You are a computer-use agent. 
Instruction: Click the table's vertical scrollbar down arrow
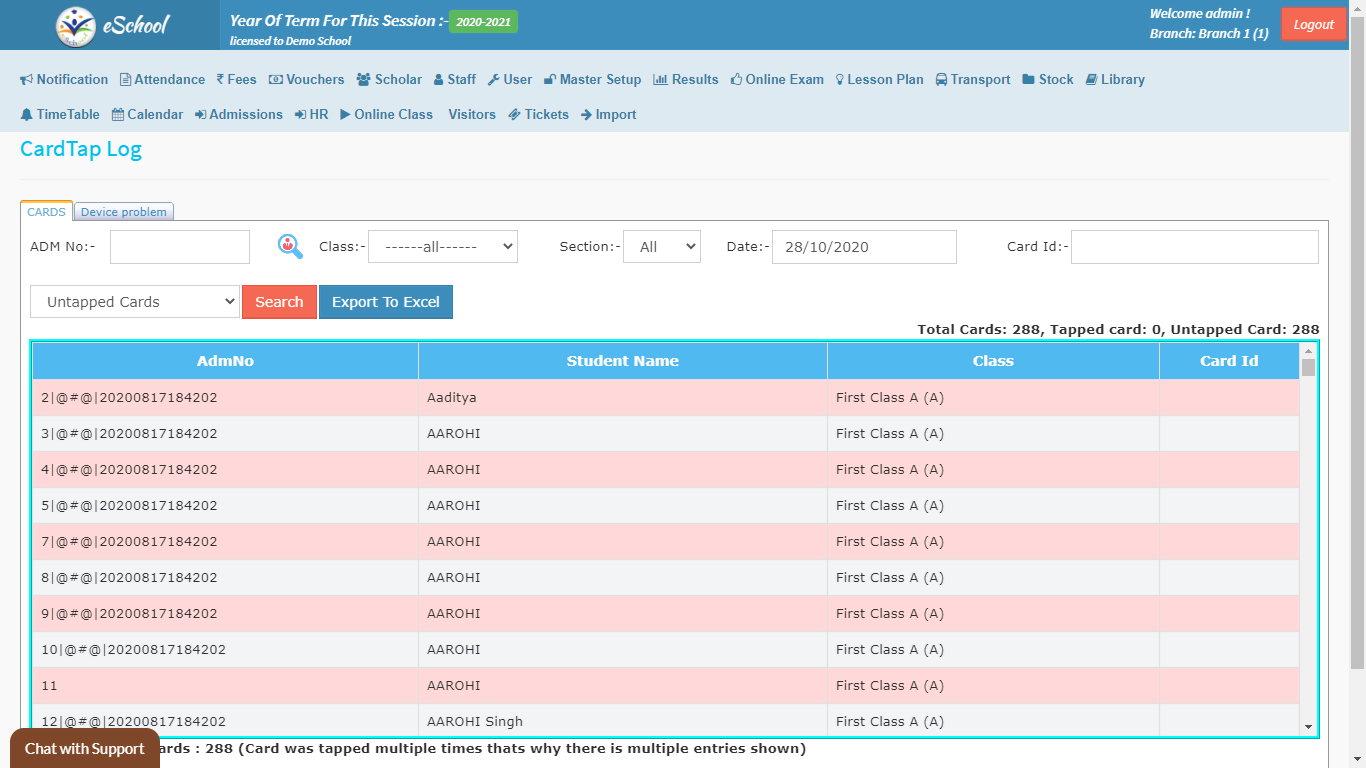[x=1308, y=727]
